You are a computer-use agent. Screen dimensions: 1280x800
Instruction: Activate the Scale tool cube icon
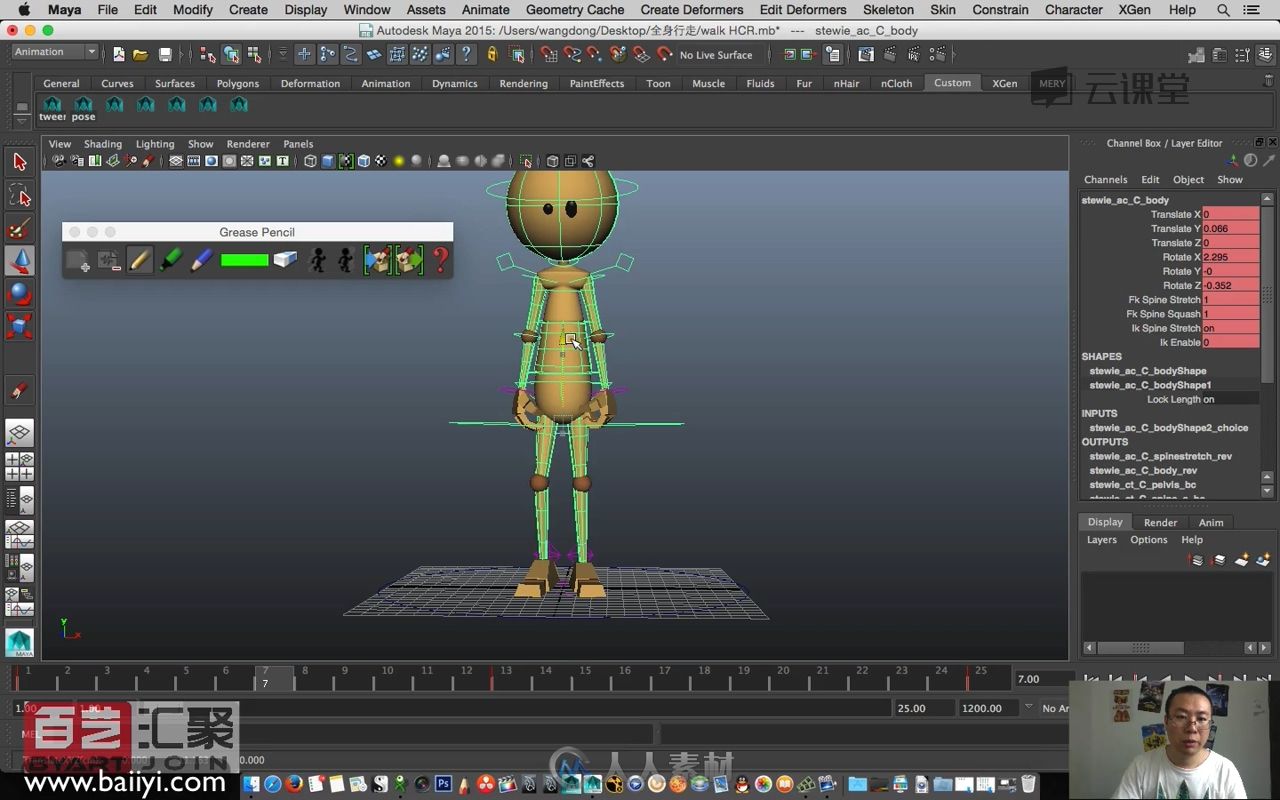[x=19, y=327]
